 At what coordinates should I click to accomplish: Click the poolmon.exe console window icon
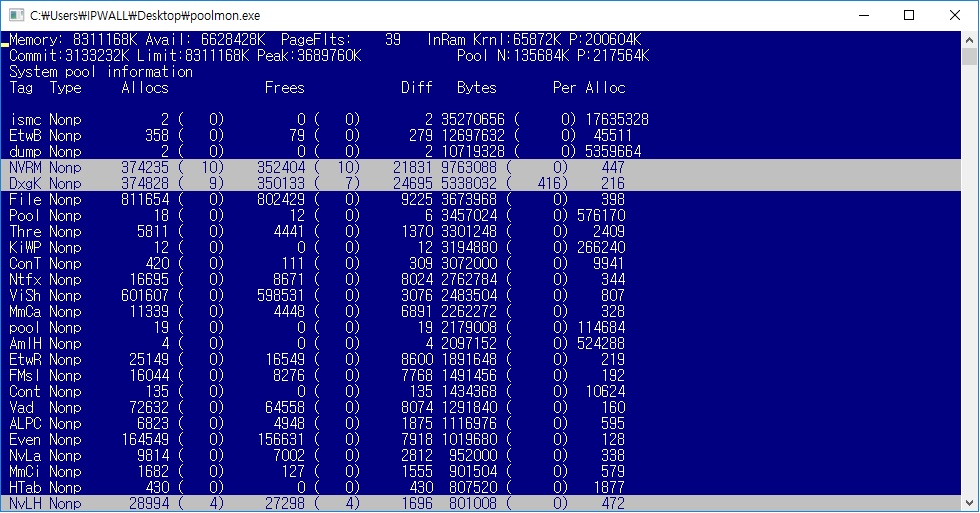click(16, 15)
